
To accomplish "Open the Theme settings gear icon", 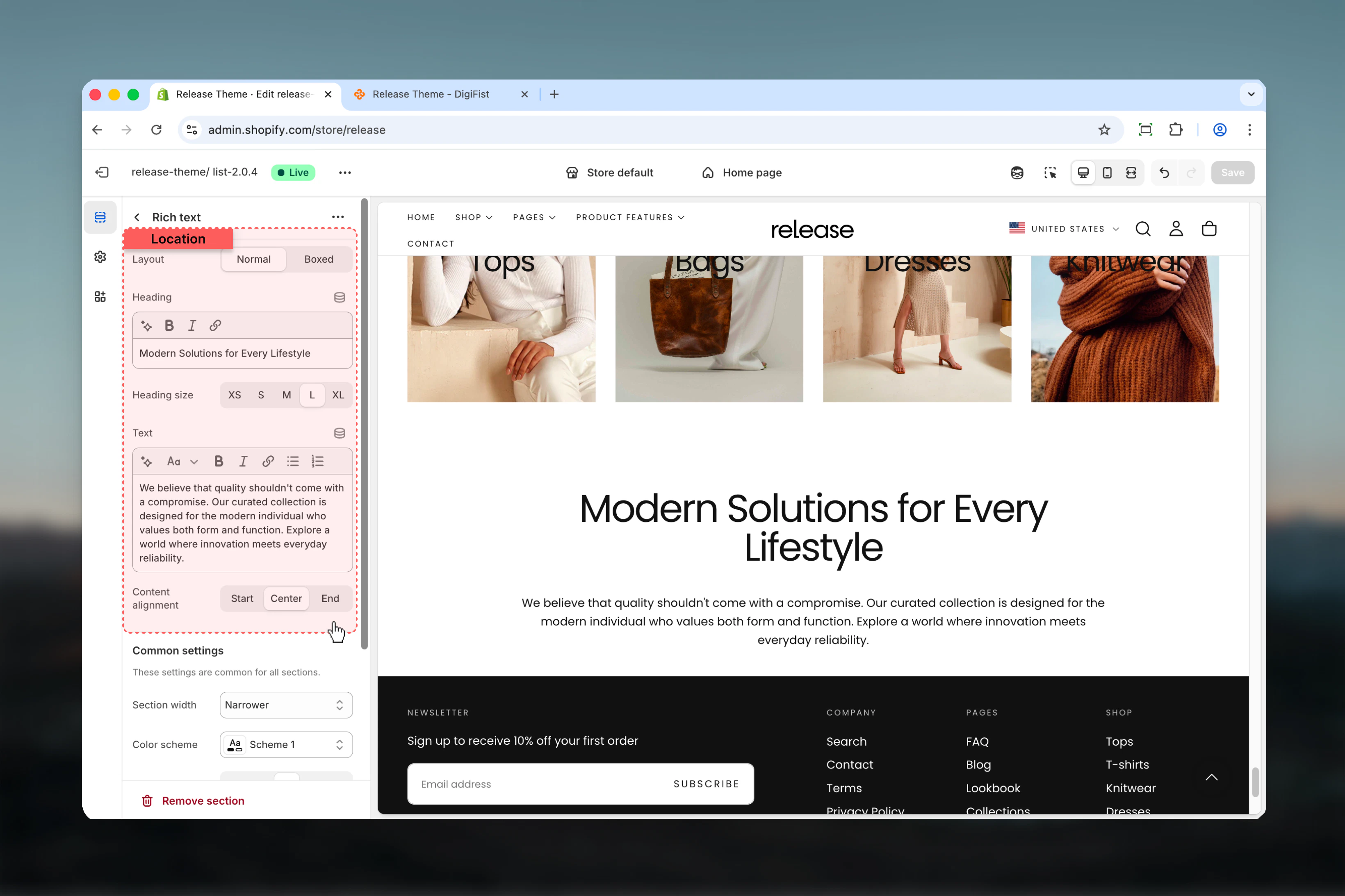I will click(100, 257).
